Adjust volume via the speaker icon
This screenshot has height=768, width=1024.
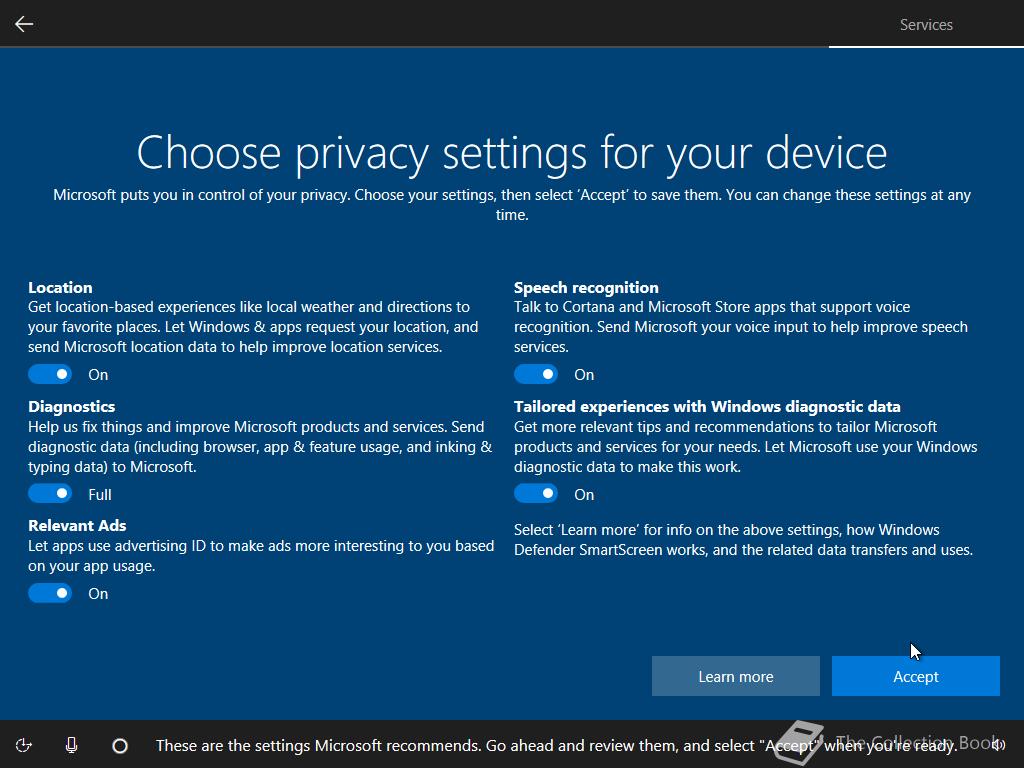coord(999,744)
